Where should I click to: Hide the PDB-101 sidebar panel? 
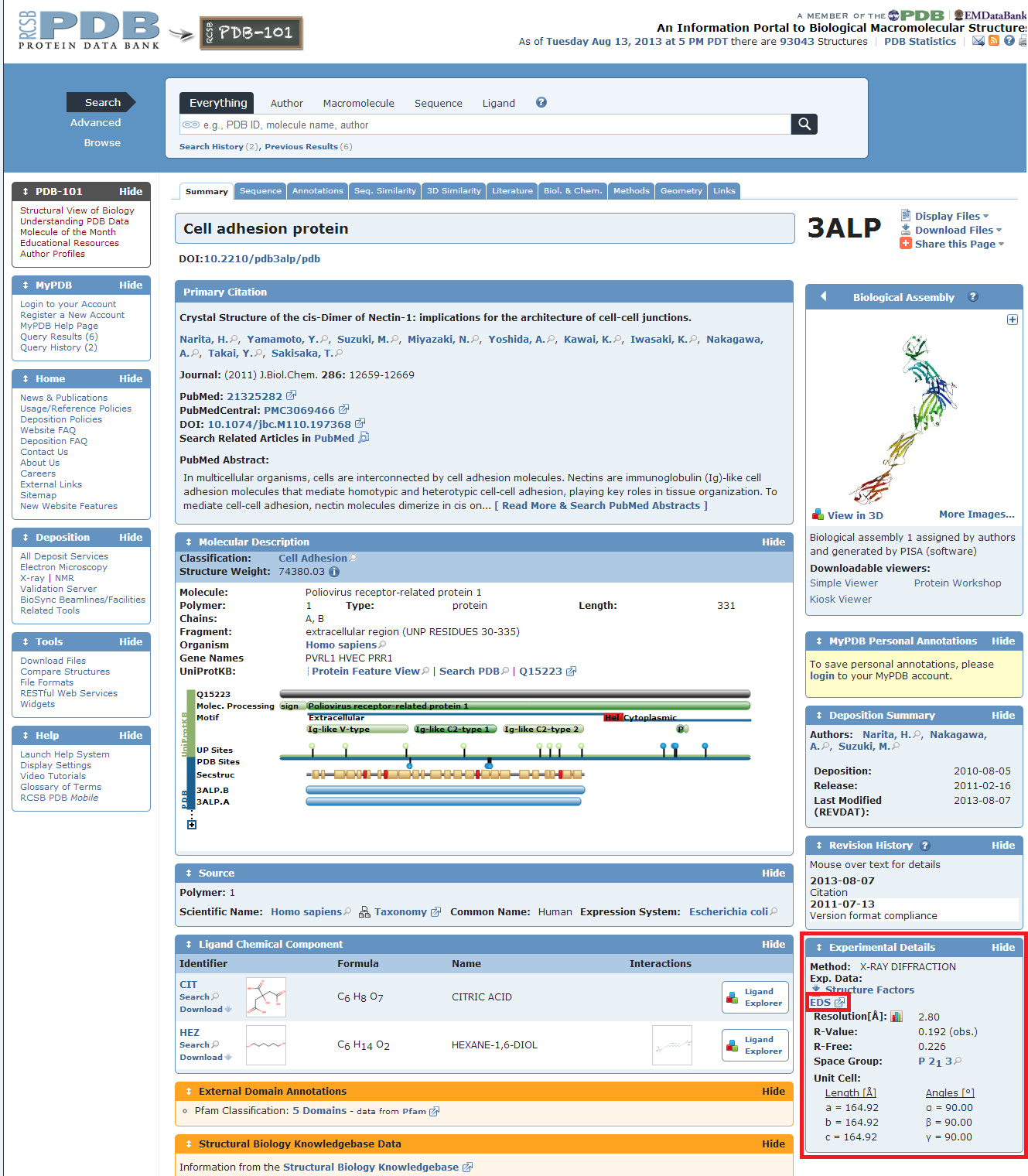click(x=130, y=191)
